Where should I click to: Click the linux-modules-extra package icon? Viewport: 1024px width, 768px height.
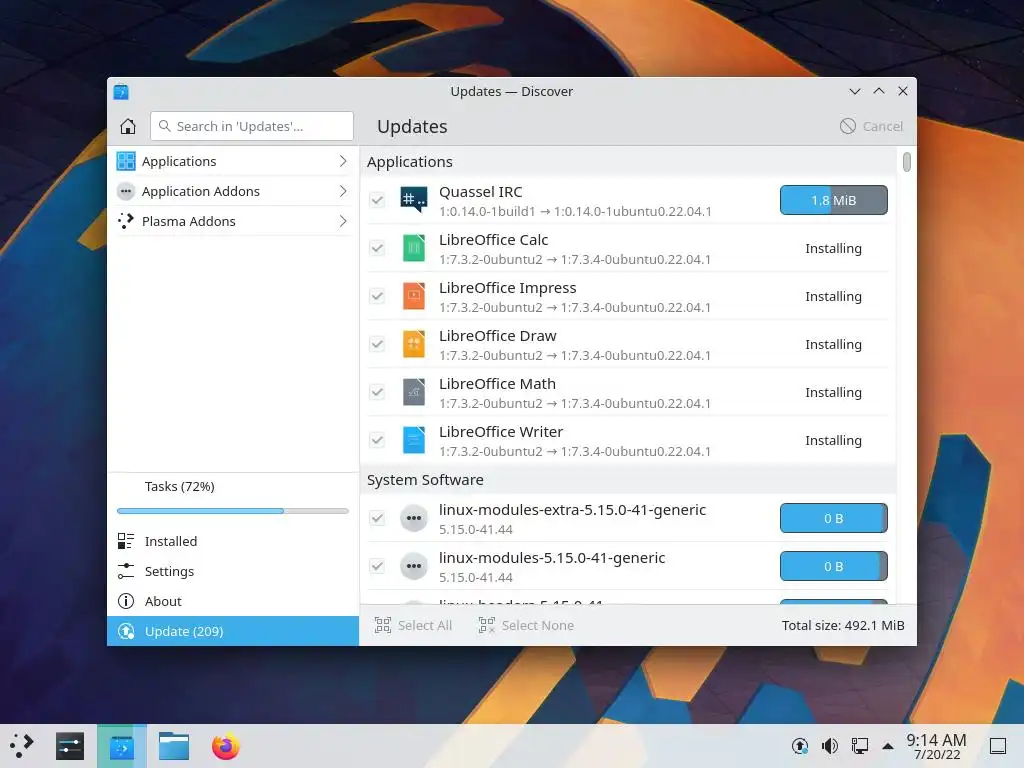click(413, 519)
